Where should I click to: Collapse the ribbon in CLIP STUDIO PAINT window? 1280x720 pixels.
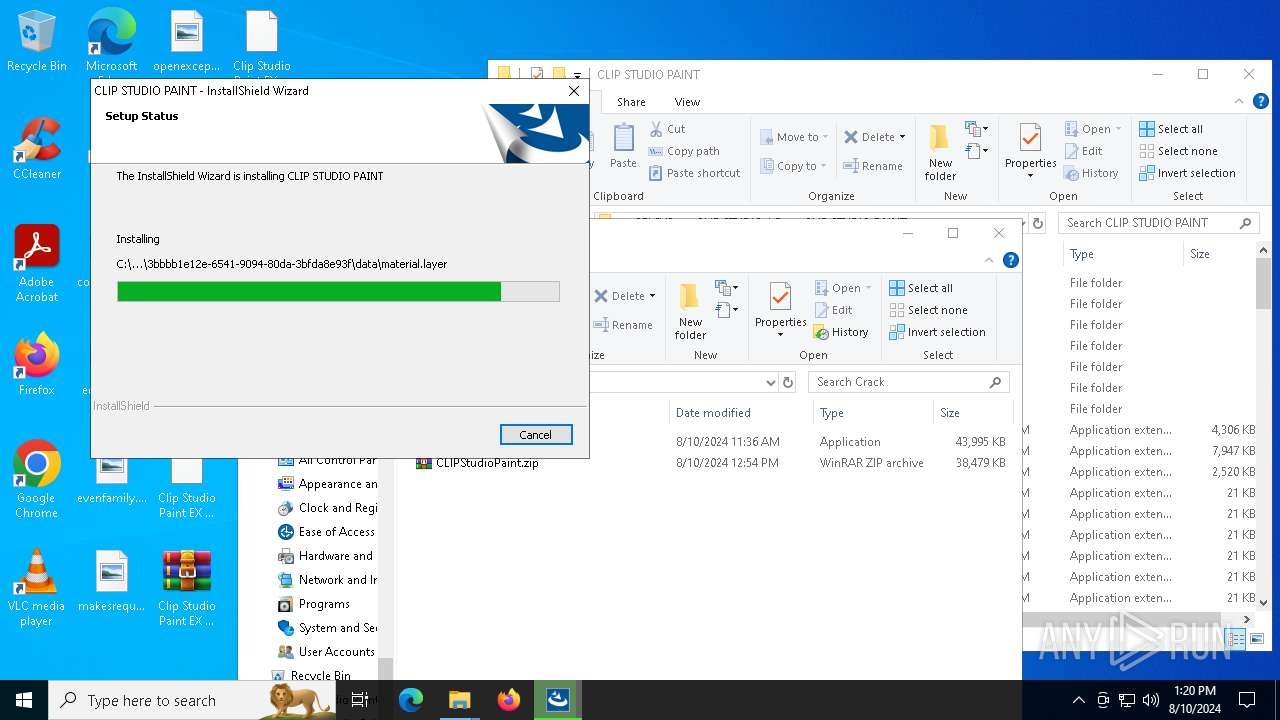tap(1241, 101)
